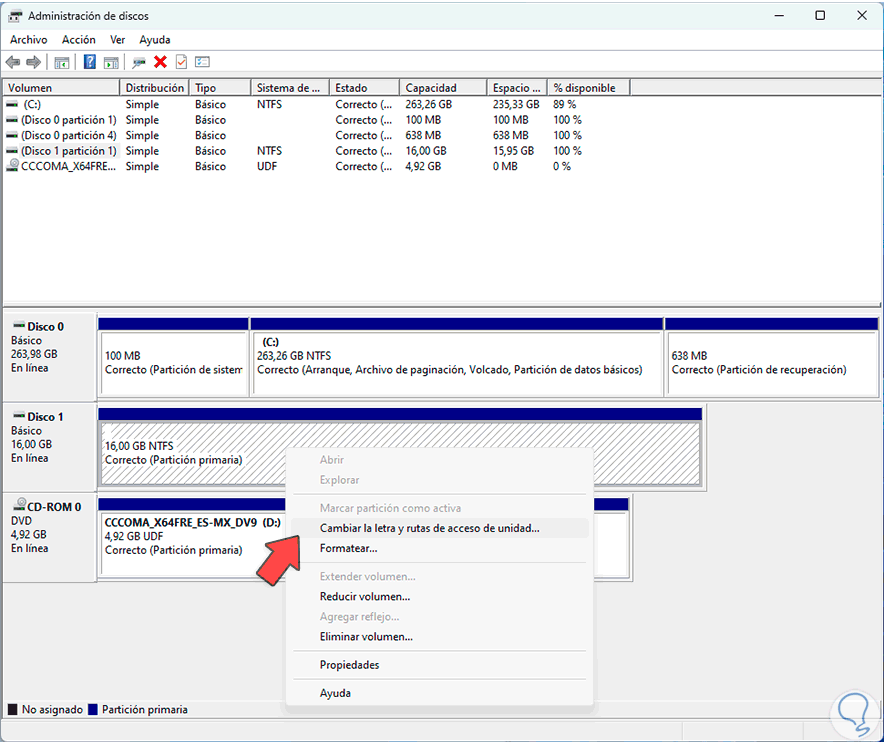Click the red X delete icon
The width and height of the screenshot is (884, 744).
point(161,62)
